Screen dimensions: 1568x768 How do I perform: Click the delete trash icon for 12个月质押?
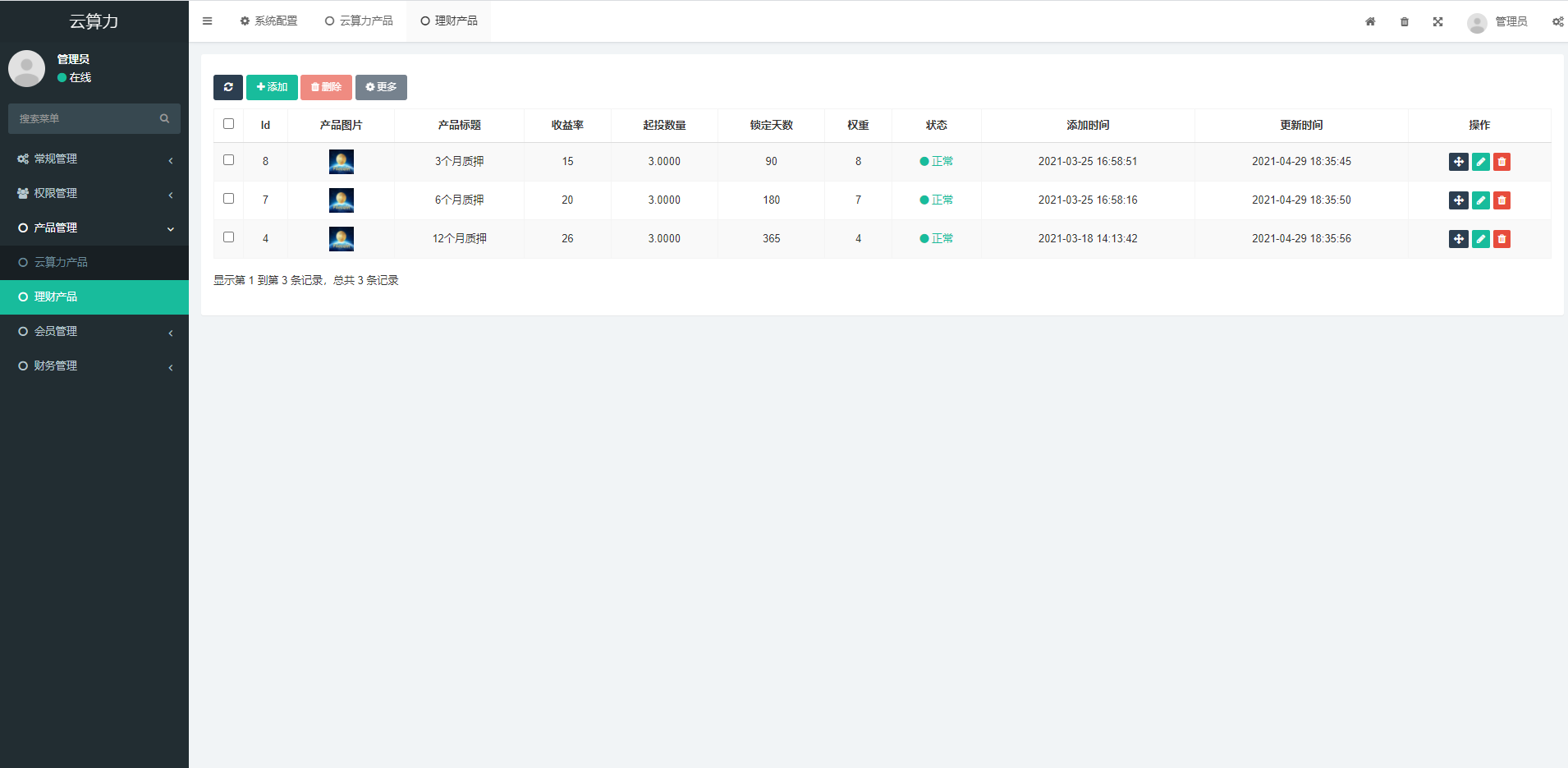point(1502,238)
